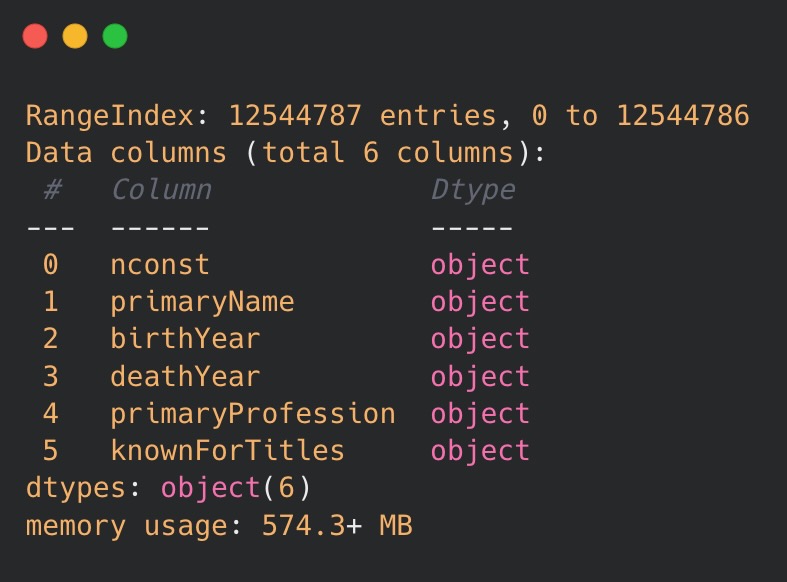787x582 pixels.
Task: Click the dtypes: object(6) summary line
Action: pos(168,488)
